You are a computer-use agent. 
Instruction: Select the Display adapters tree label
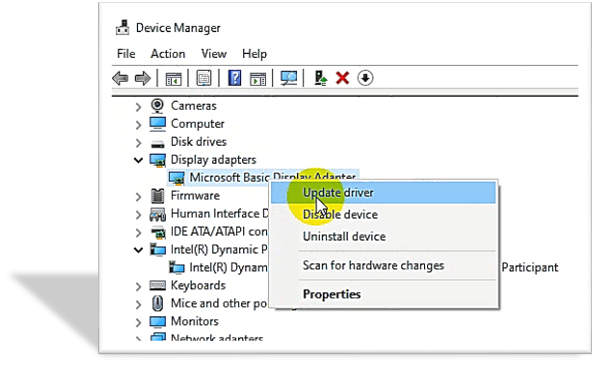(x=213, y=160)
